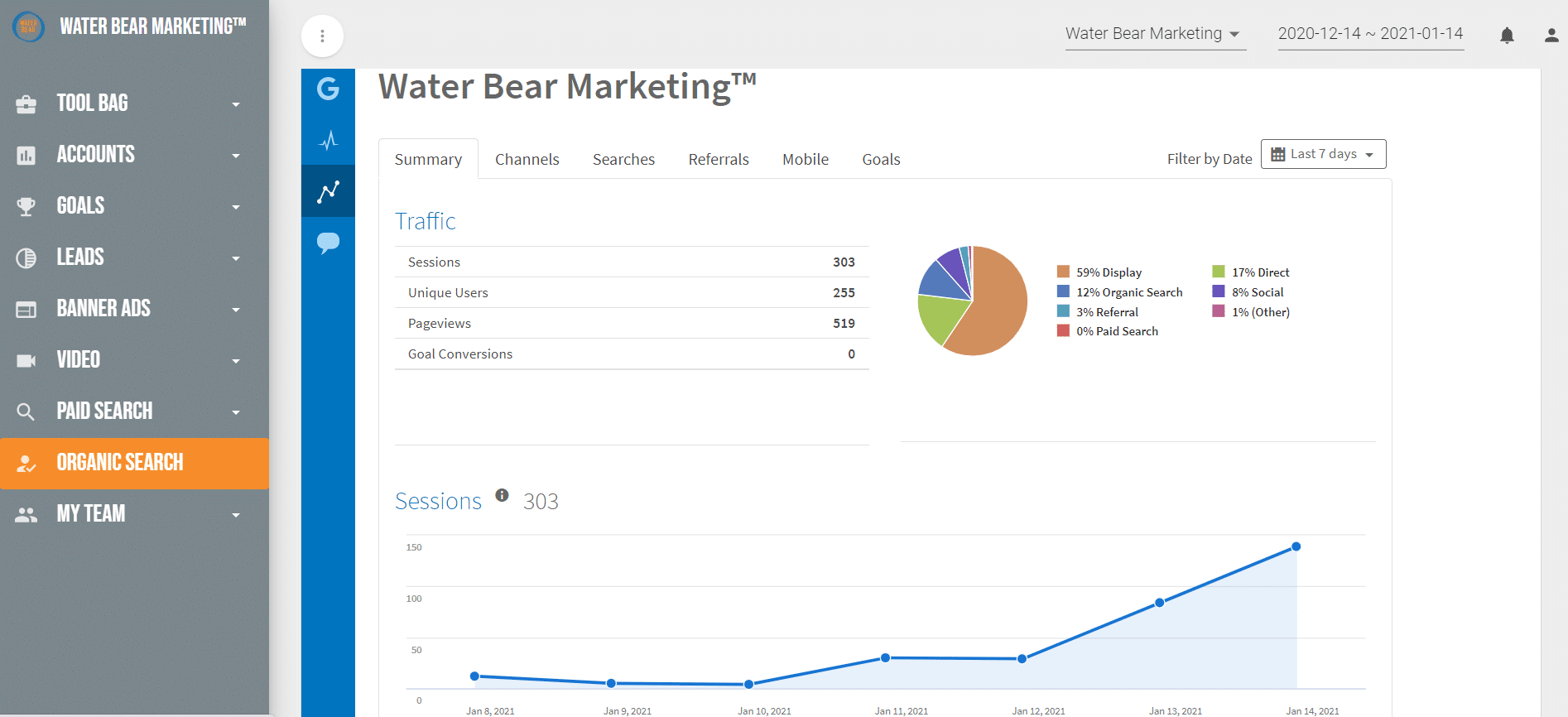Open My Team in the sidebar
The image size is (1568, 717).
point(134,514)
